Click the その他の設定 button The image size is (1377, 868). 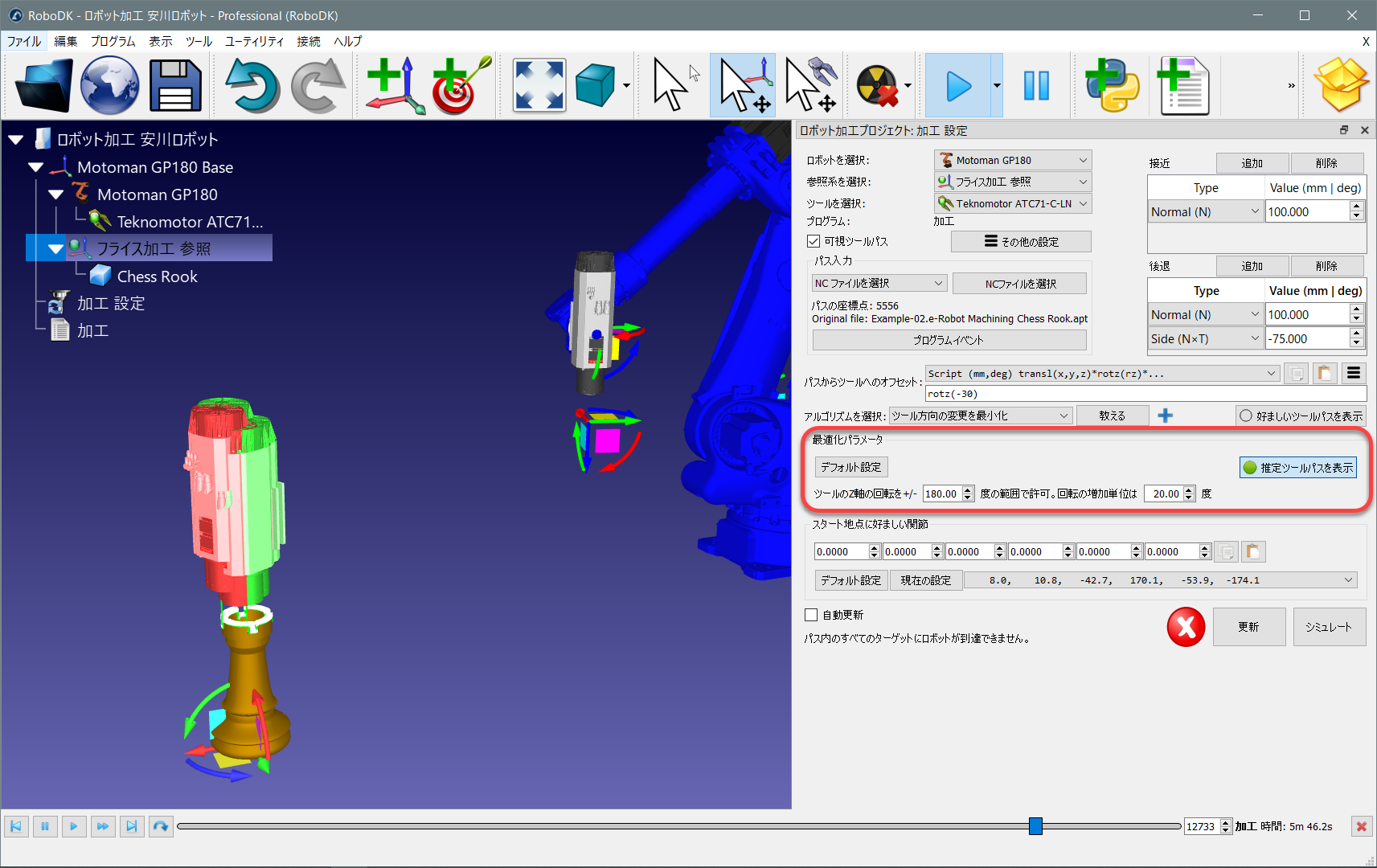(1021, 241)
